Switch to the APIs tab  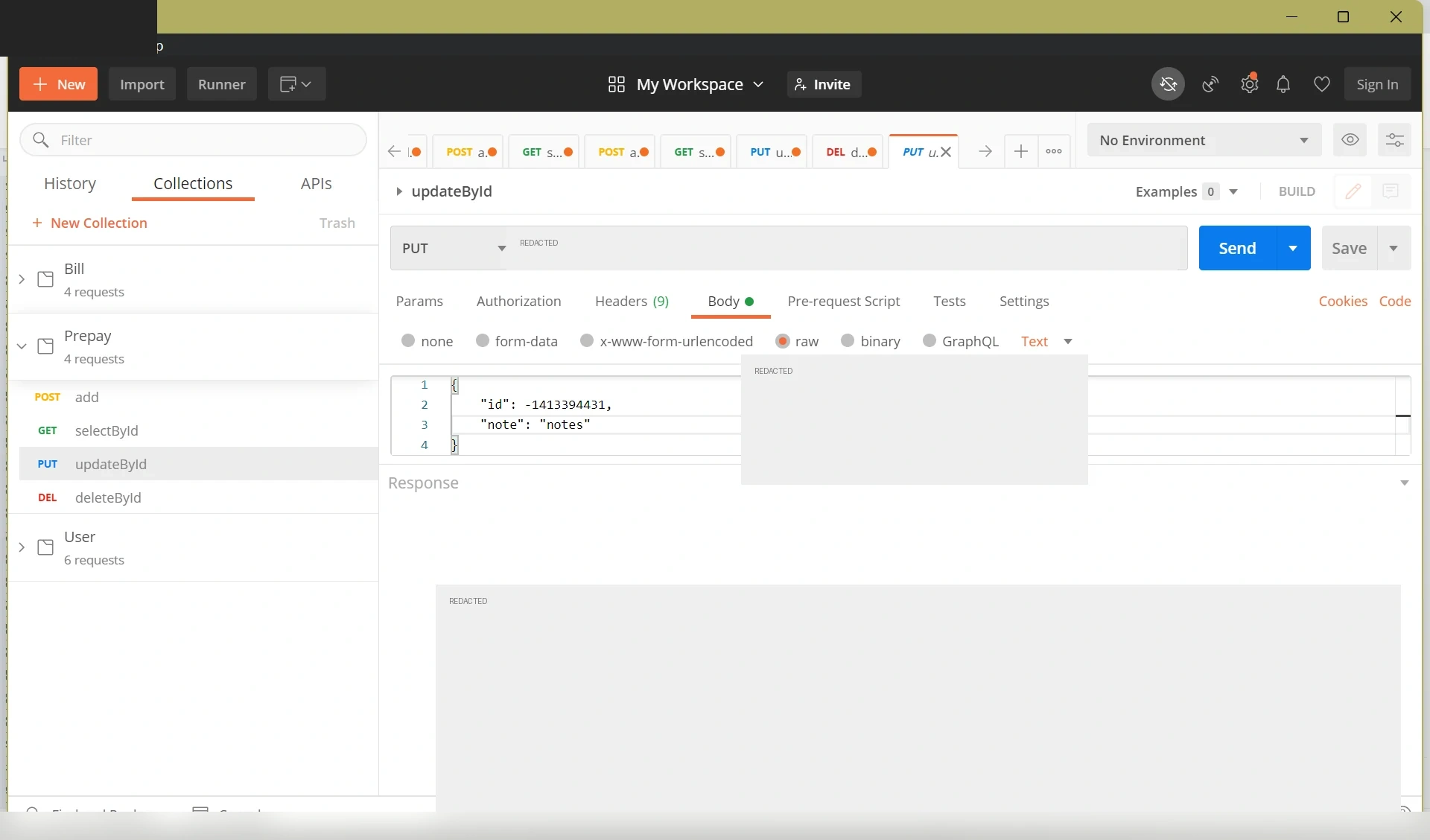coord(317,183)
